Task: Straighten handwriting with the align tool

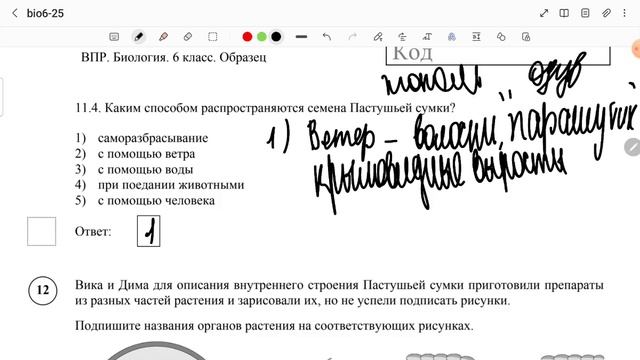Action: pyautogui.click(x=402, y=37)
